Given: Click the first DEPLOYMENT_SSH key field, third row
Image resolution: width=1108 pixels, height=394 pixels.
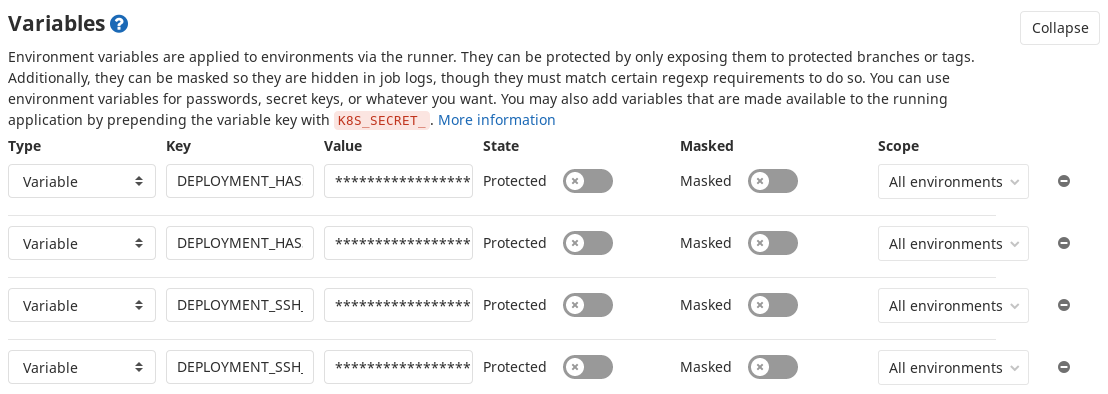Looking at the screenshot, I should (x=240, y=306).
